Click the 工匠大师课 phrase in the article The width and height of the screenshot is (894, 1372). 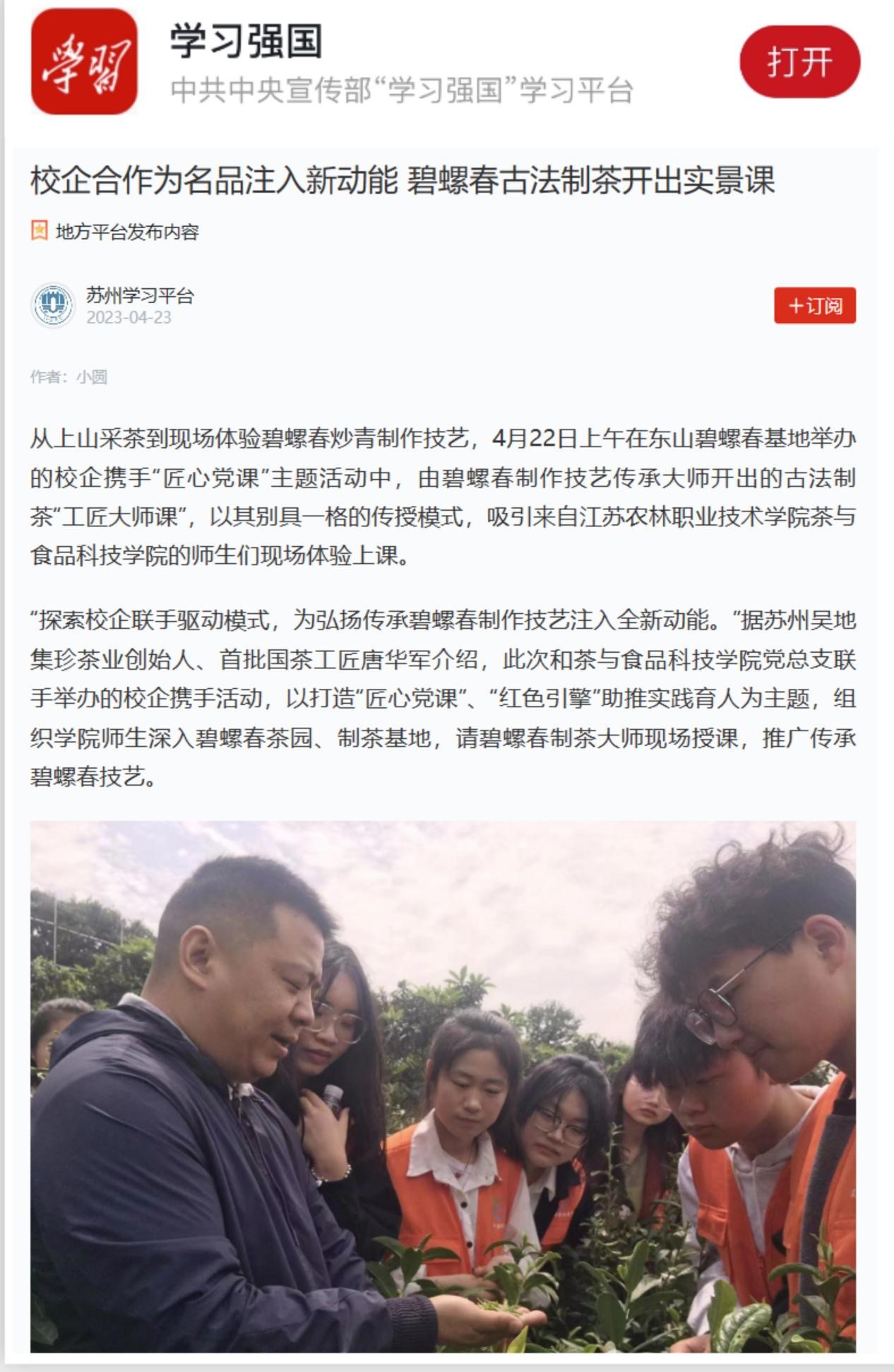pos(121,516)
